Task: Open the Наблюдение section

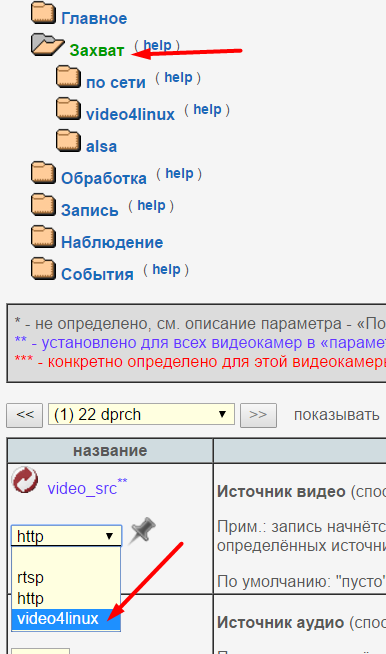Action: tap(112, 242)
